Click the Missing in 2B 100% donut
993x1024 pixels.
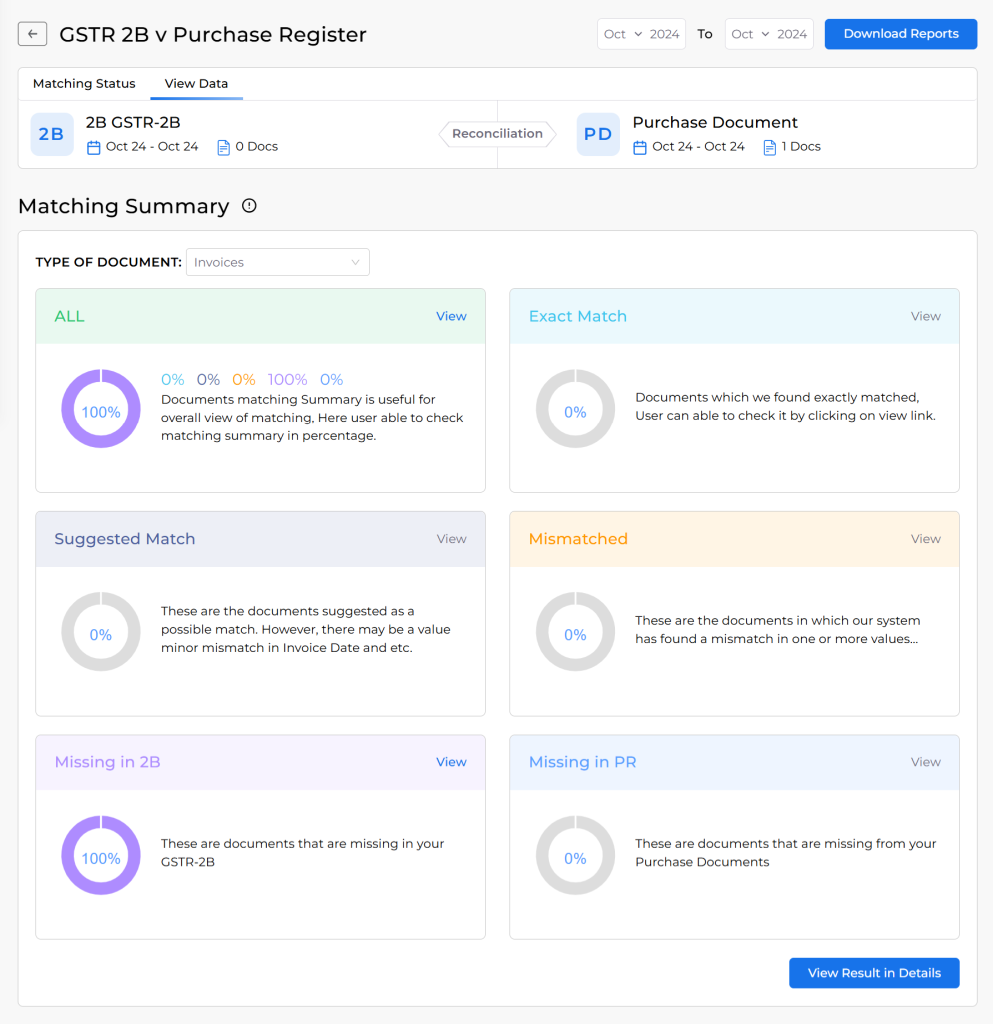[101, 855]
